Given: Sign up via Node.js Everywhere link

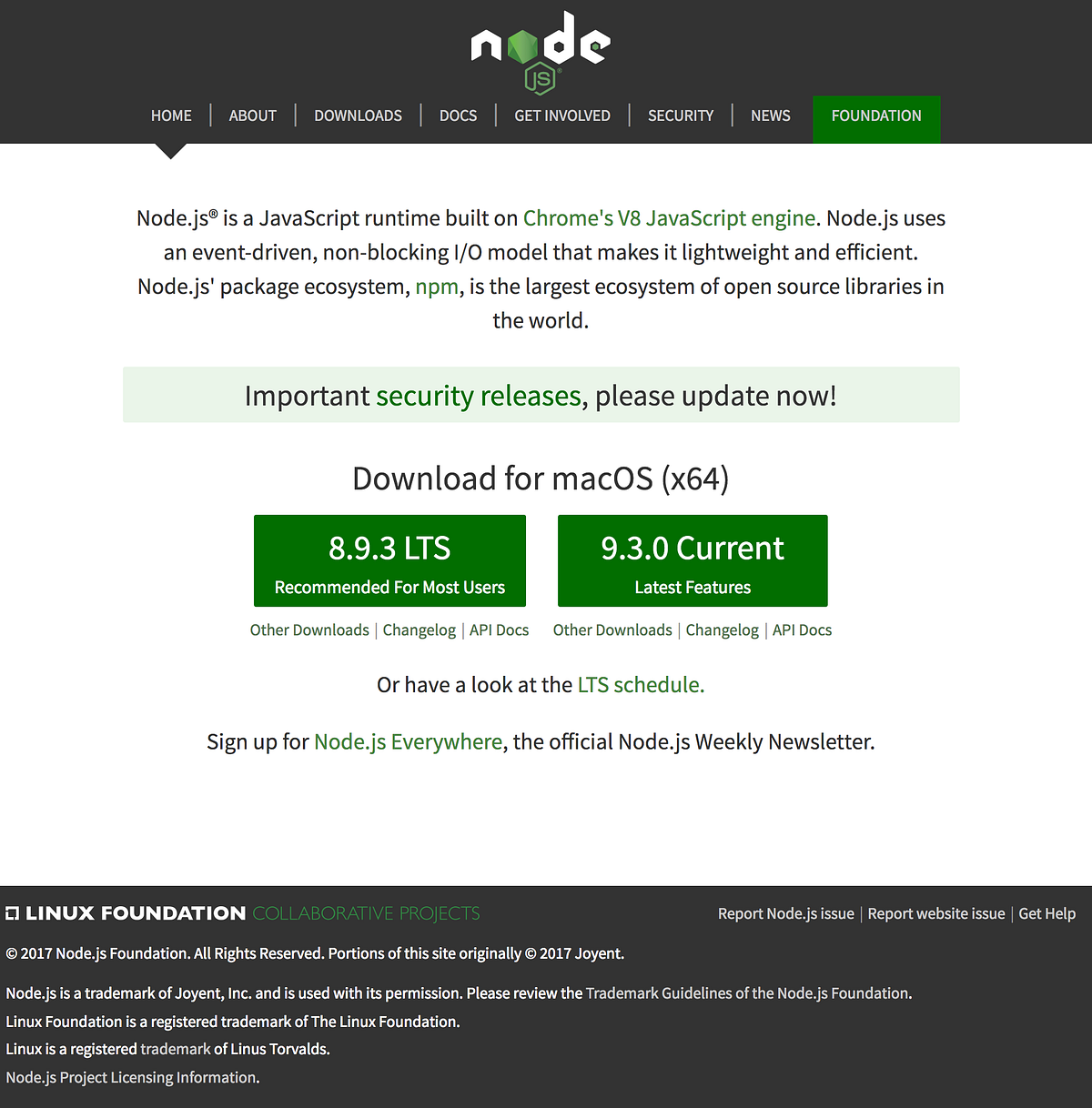Looking at the screenshot, I should click(x=408, y=742).
